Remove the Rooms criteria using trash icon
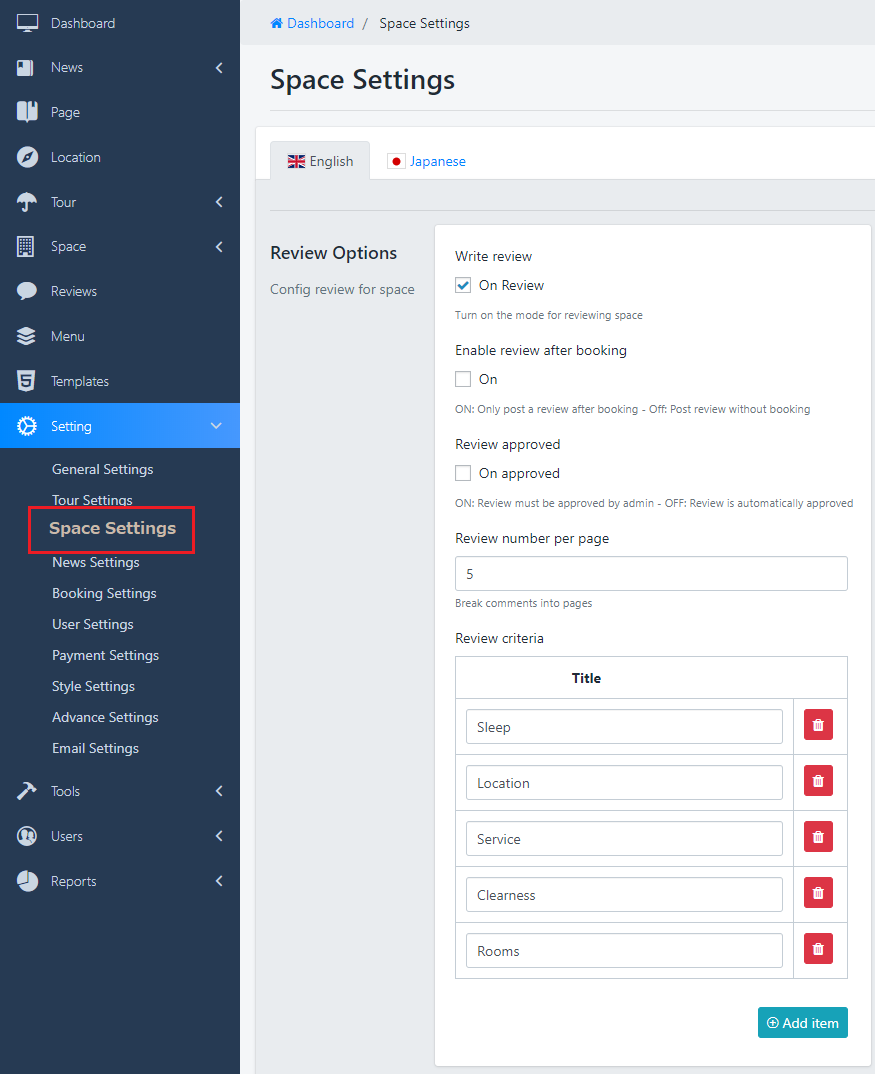The width and height of the screenshot is (875, 1074). (818, 950)
